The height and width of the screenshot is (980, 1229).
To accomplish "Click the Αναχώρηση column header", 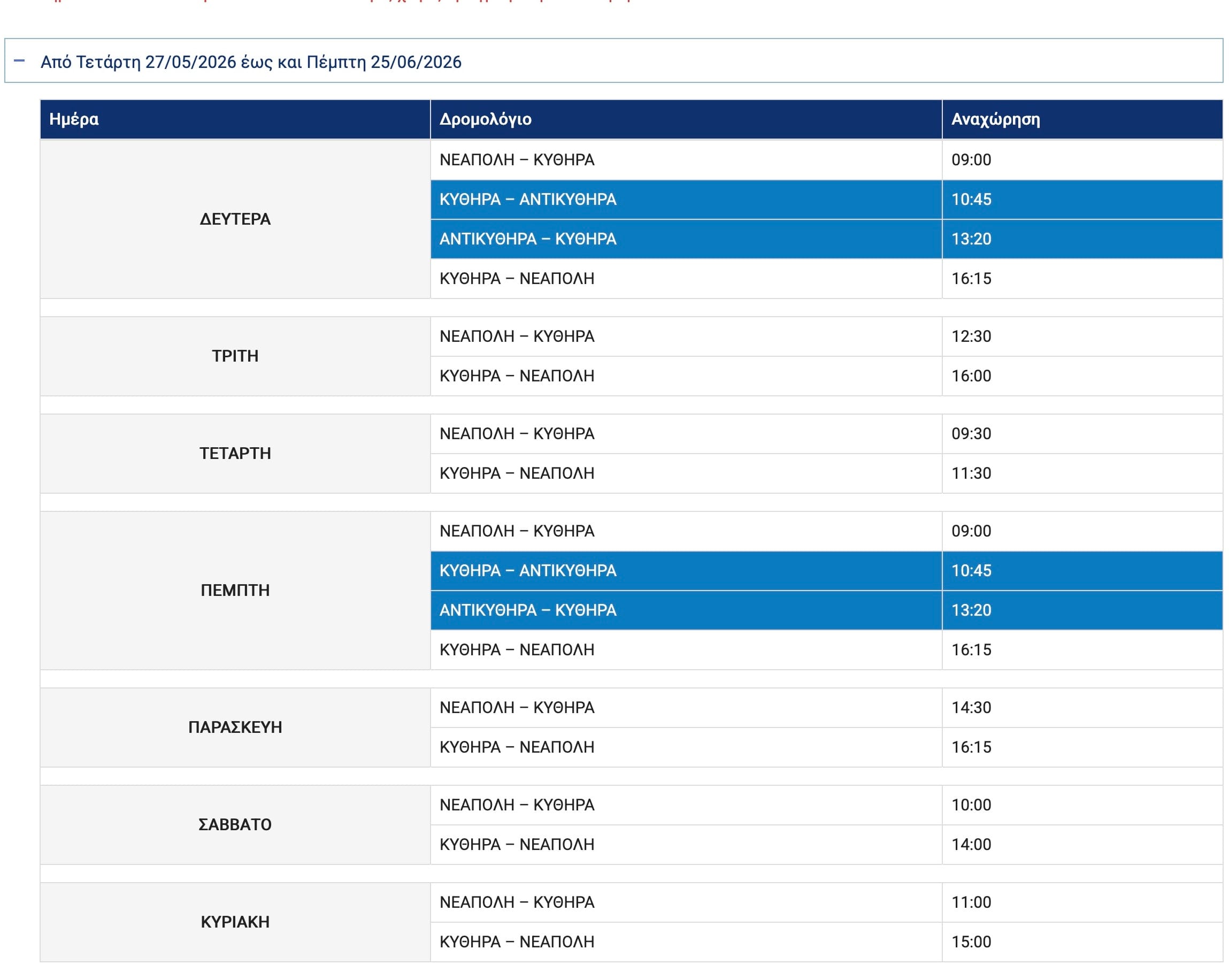I will (x=995, y=119).
